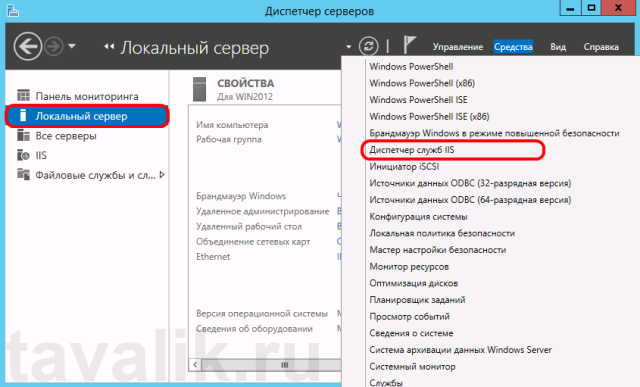Open Инициатор iSCSI
This screenshot has height=387, width=640.
[x=404, y=167]
